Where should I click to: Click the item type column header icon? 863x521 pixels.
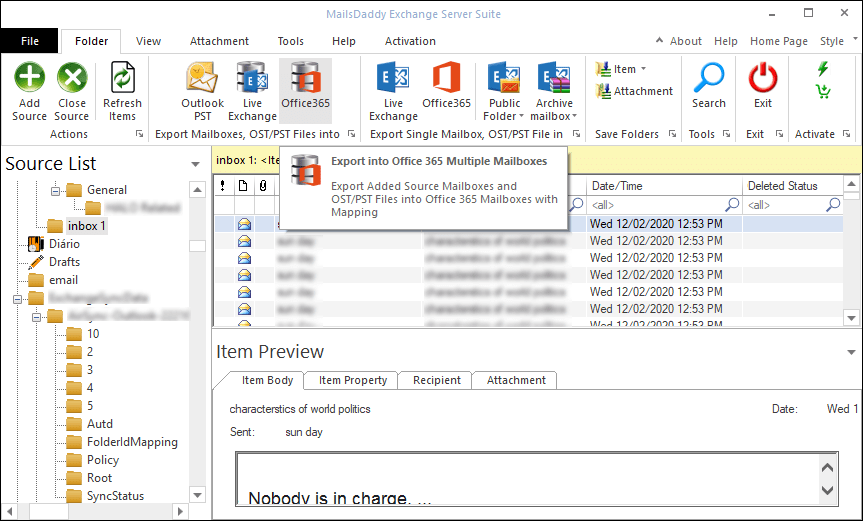[x=243, y=186]
